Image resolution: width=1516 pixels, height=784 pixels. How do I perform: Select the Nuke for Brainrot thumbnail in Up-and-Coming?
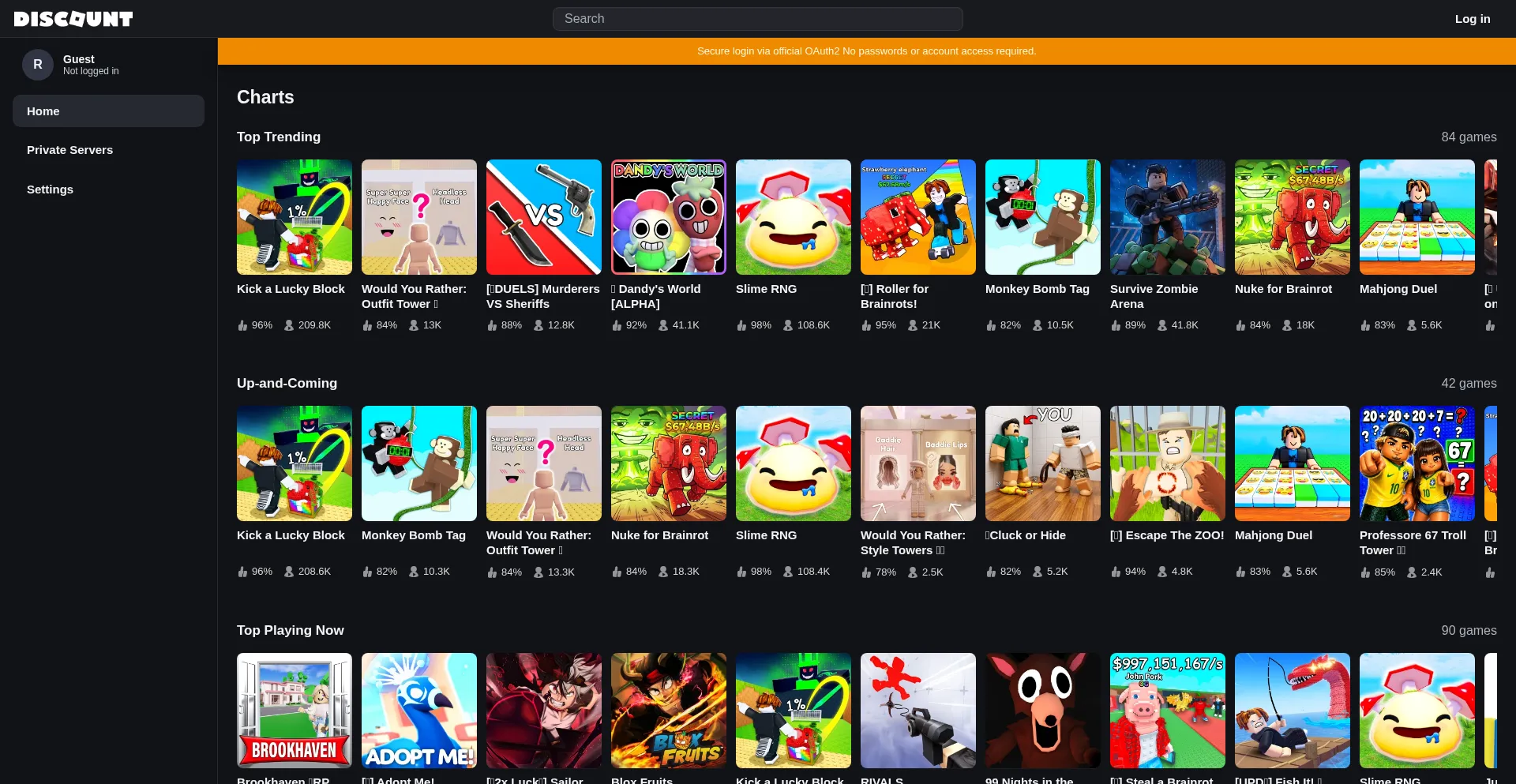(x=669, y=463)
